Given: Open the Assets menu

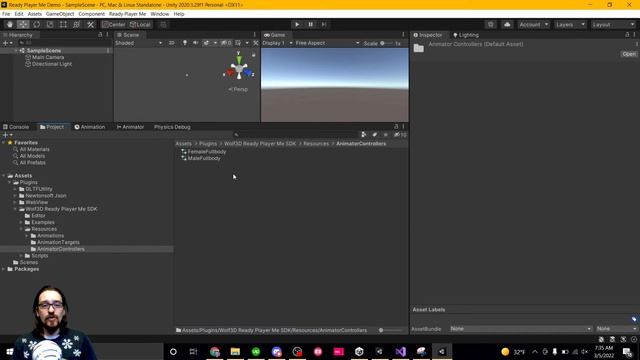Looking at the screenshot, I should [35, 14].
